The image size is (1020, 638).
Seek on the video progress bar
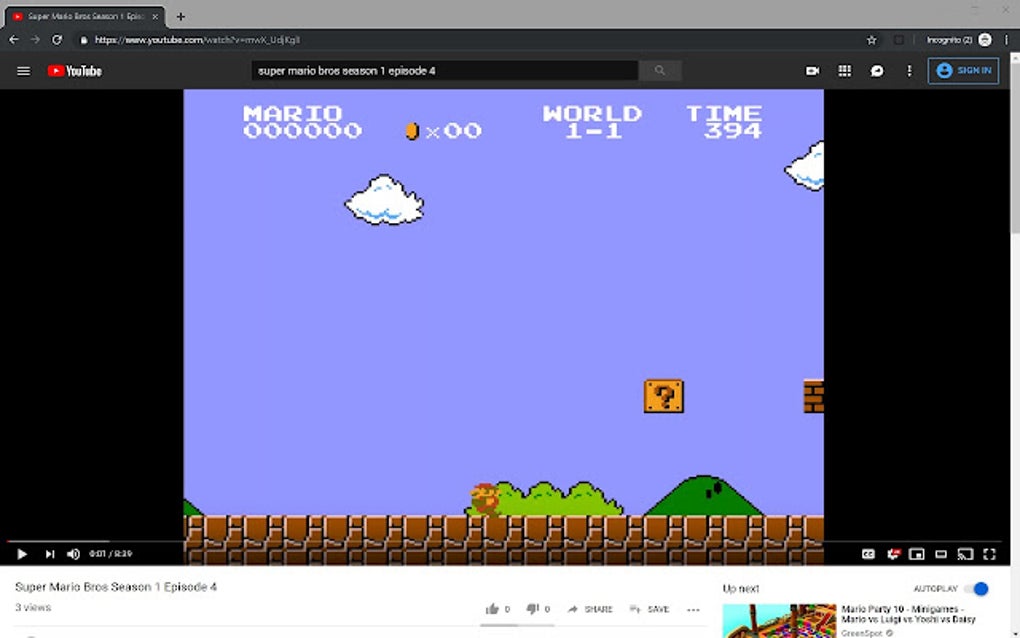tap(504, 541)
